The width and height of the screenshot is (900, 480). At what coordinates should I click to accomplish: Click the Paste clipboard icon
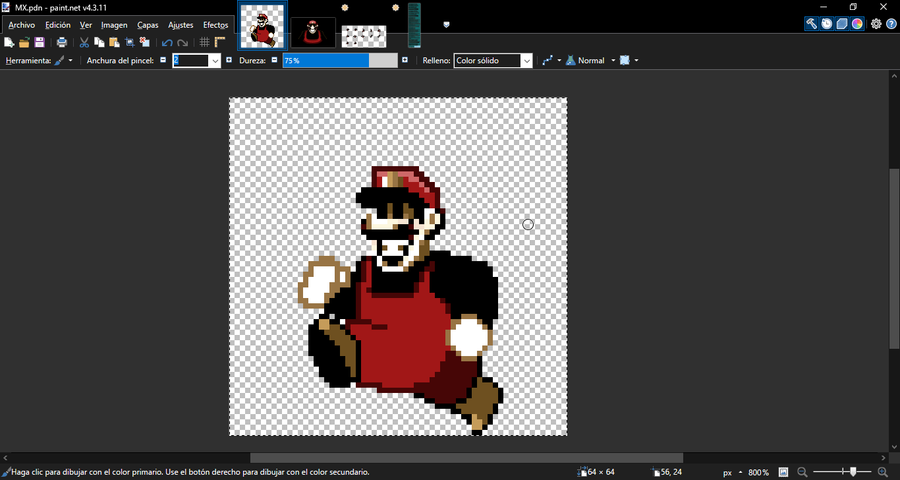click(x=114, y=42)
